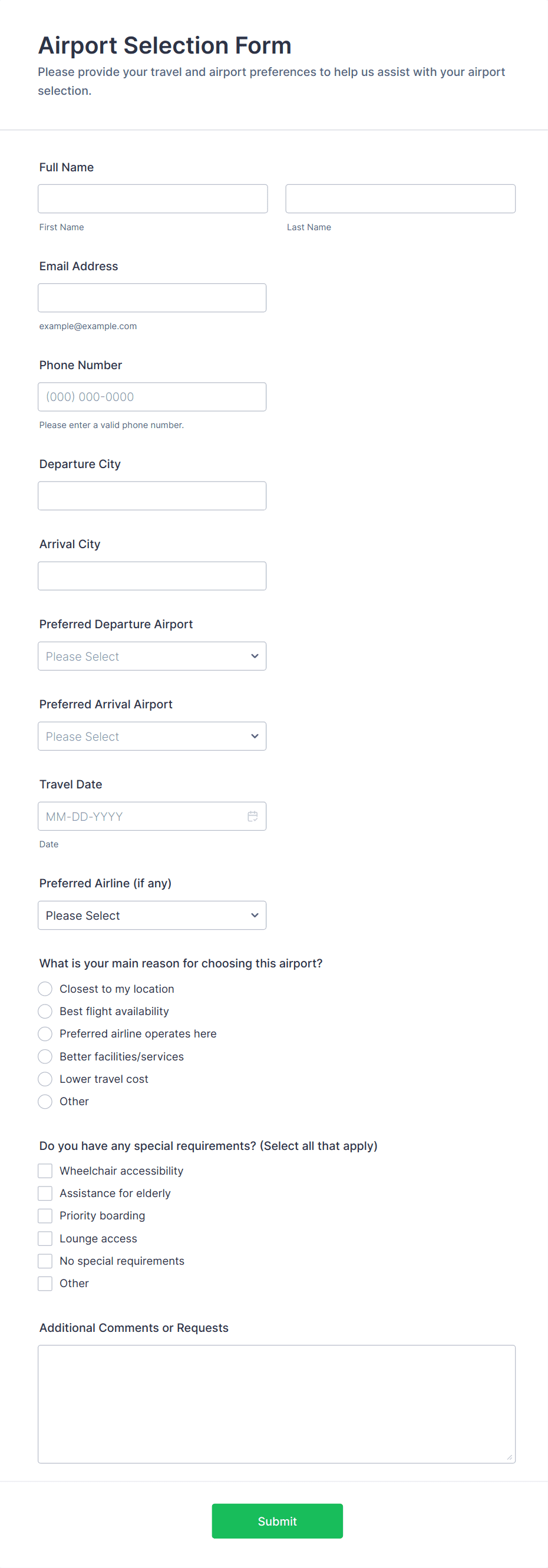Screen dimensions: 548x1568
Task: Check No special requirements box
Action: pos(45,1261)
